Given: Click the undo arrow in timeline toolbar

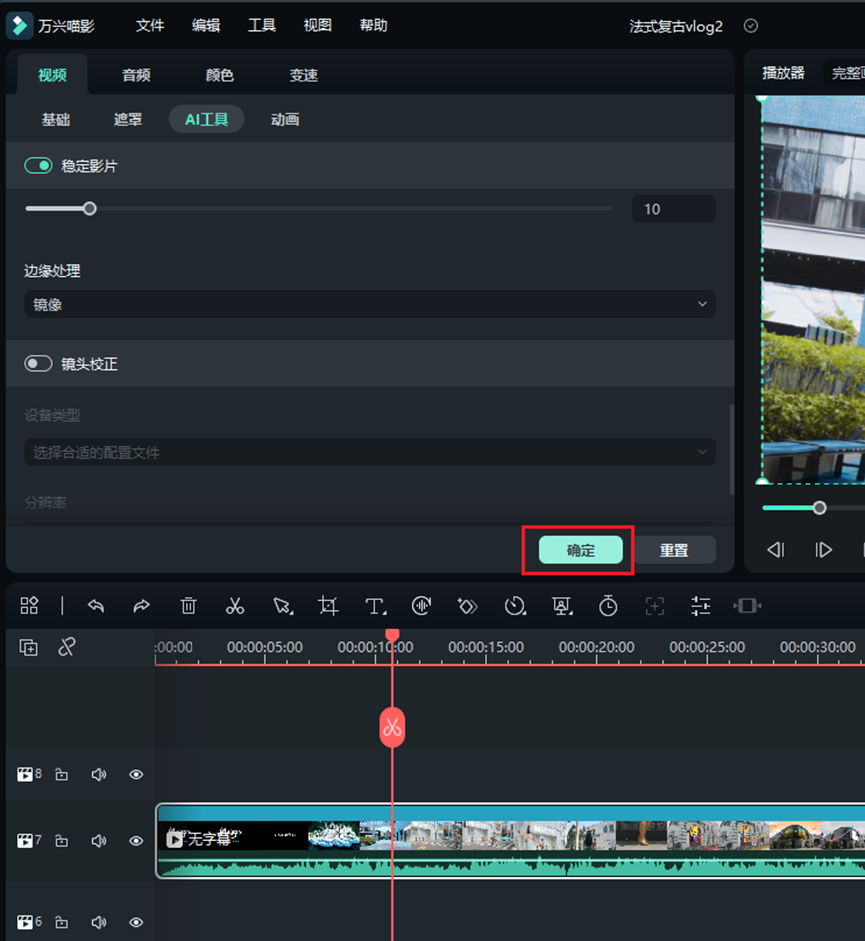Looking at the screenshot, I should tap(96, 606).
